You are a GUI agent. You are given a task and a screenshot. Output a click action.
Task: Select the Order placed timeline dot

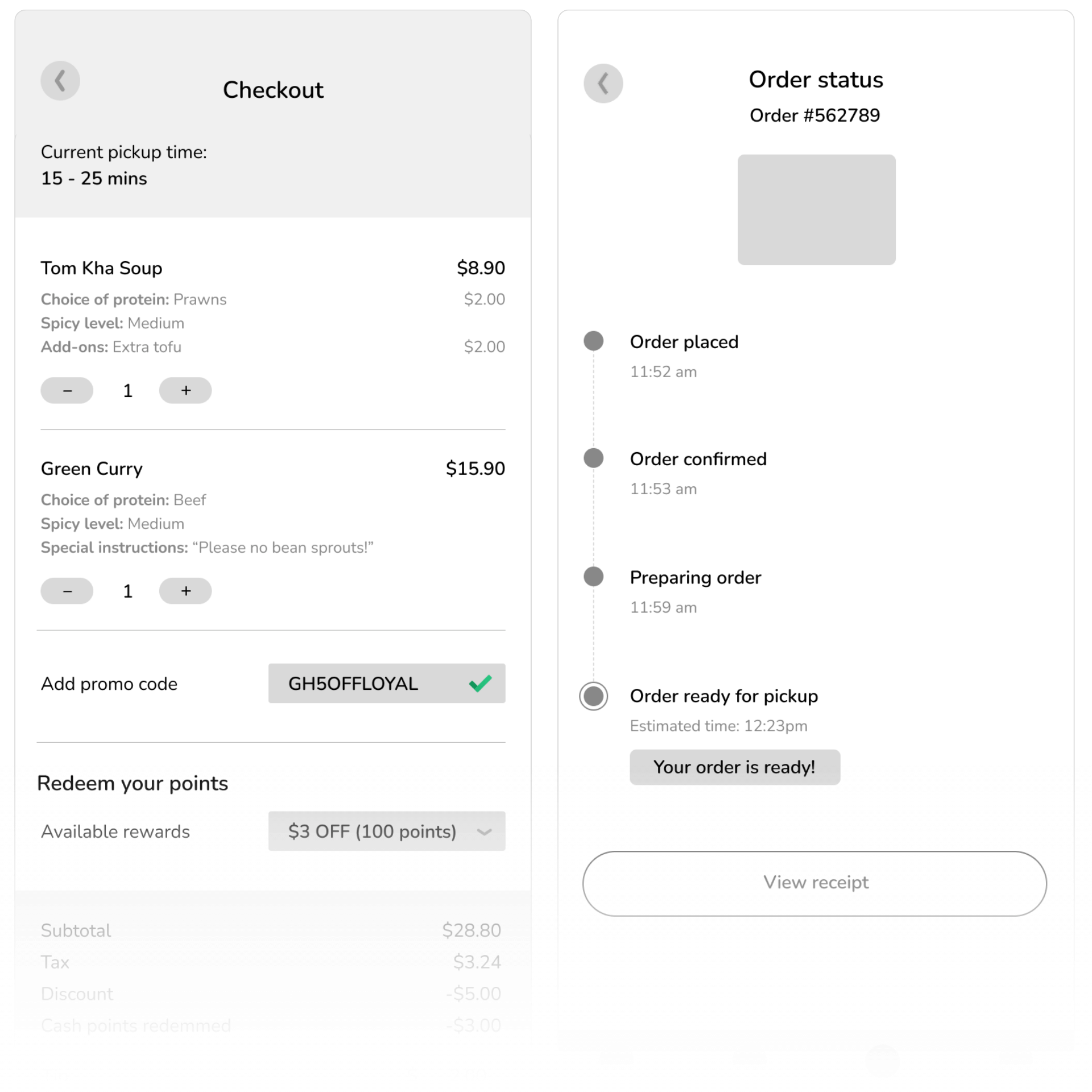593,341
